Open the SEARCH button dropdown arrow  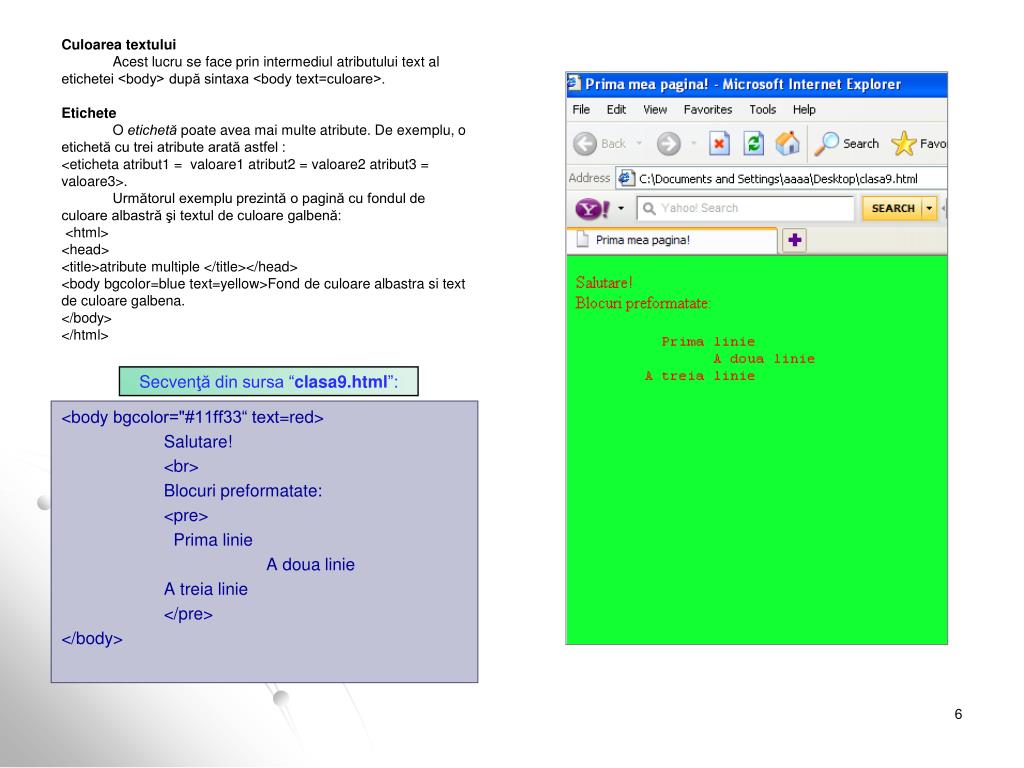tap(929, 208)
